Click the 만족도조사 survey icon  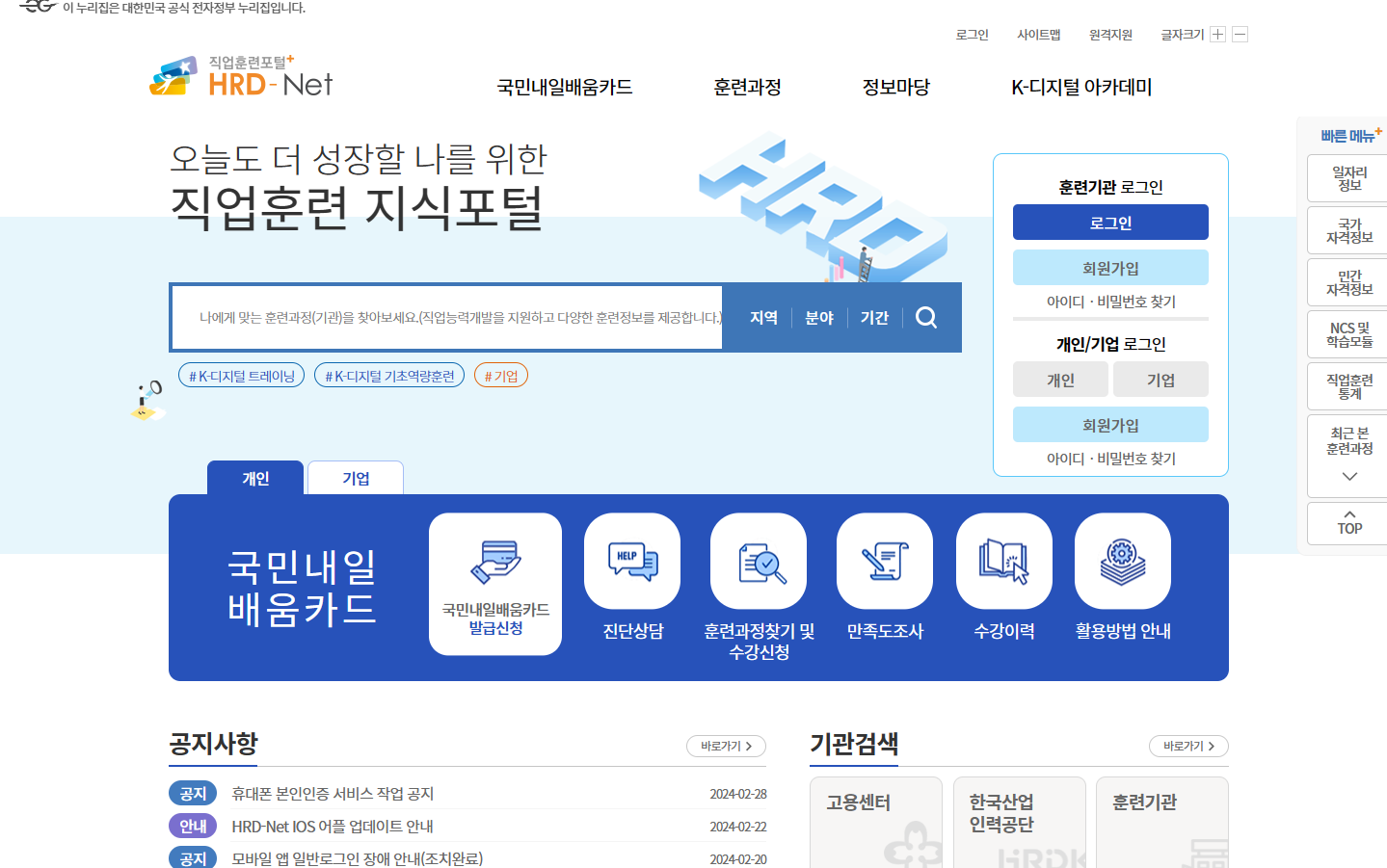click(x=884, y=559)
